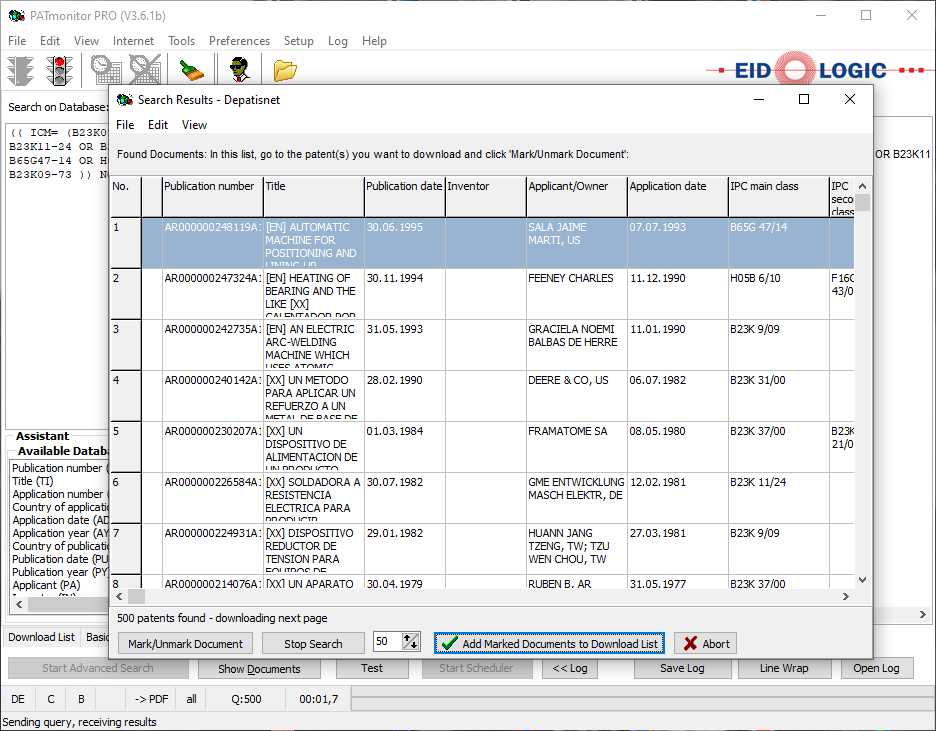
Task: Click results table scroll down arrow
Action: 863,579
